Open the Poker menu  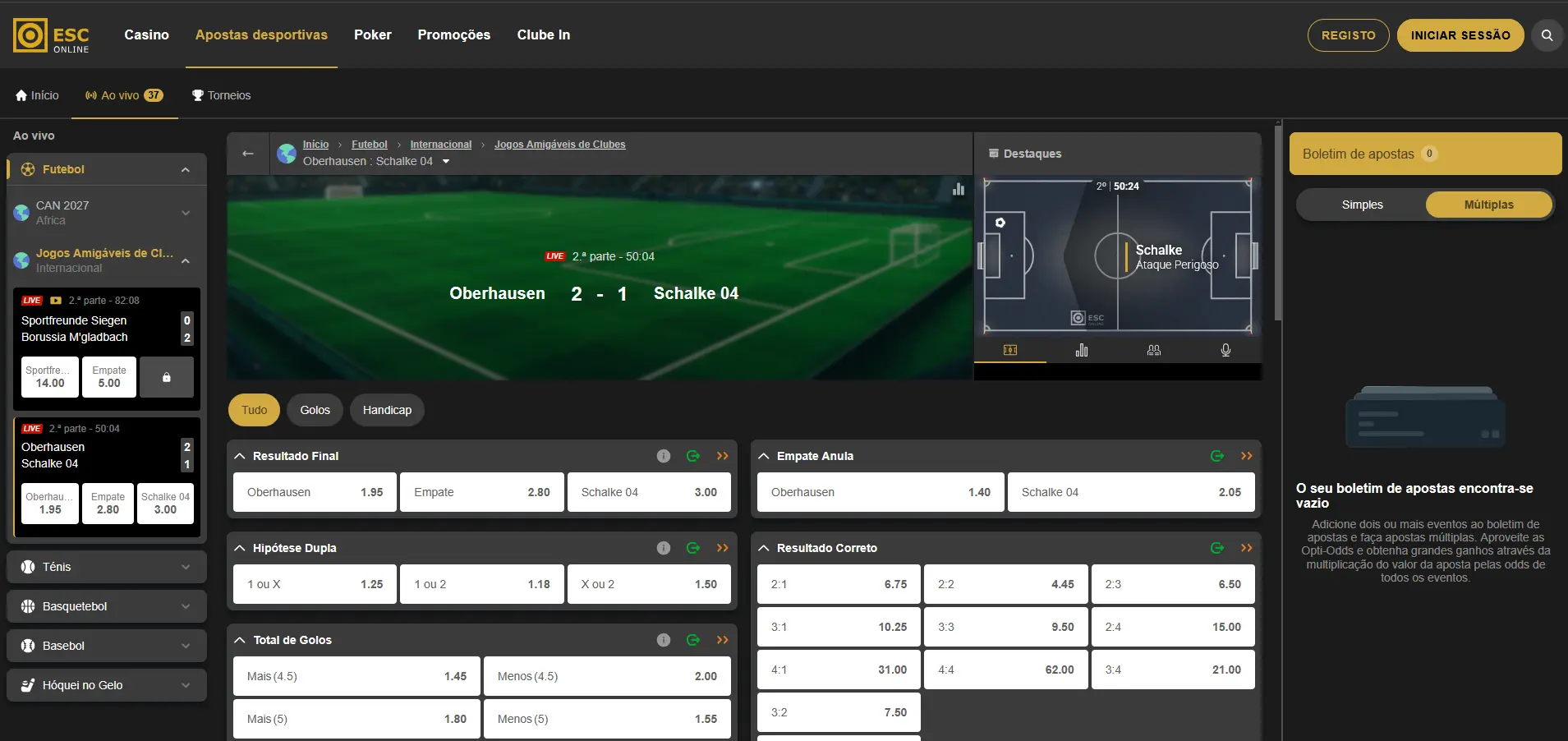pyautogui.click(x=372, y=35)
